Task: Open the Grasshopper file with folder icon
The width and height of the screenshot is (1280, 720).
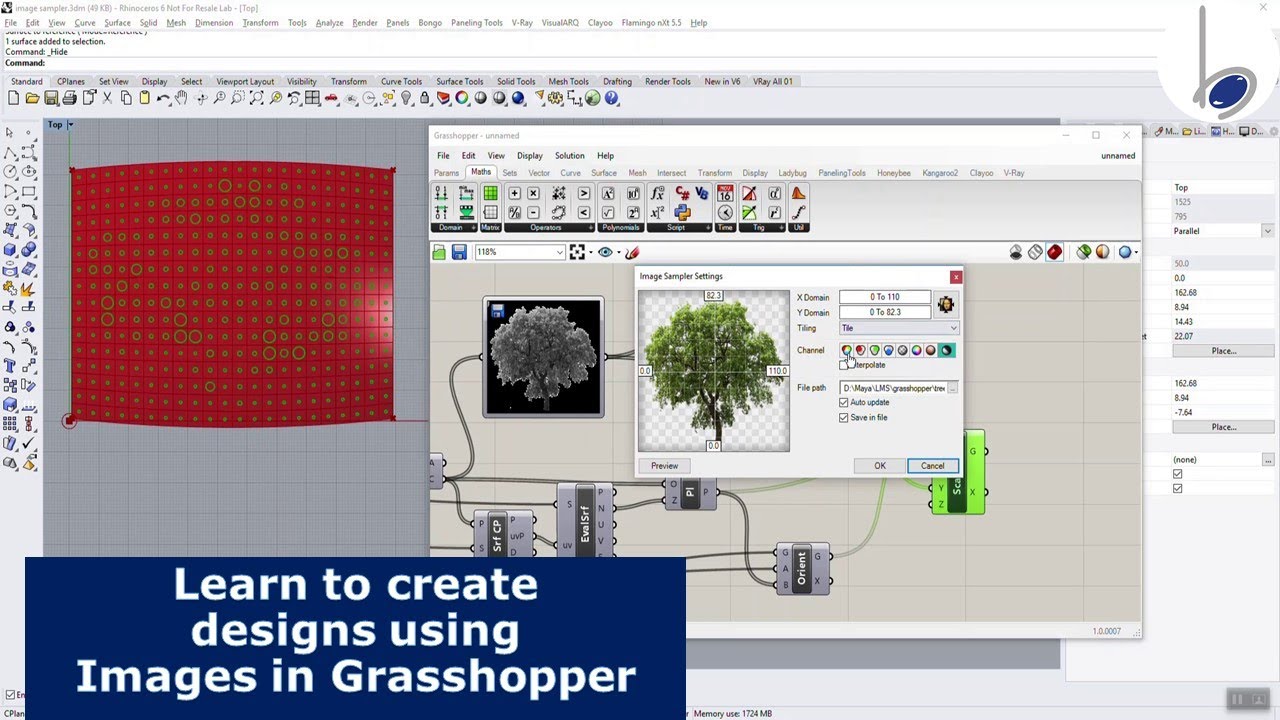Action: 439,252
